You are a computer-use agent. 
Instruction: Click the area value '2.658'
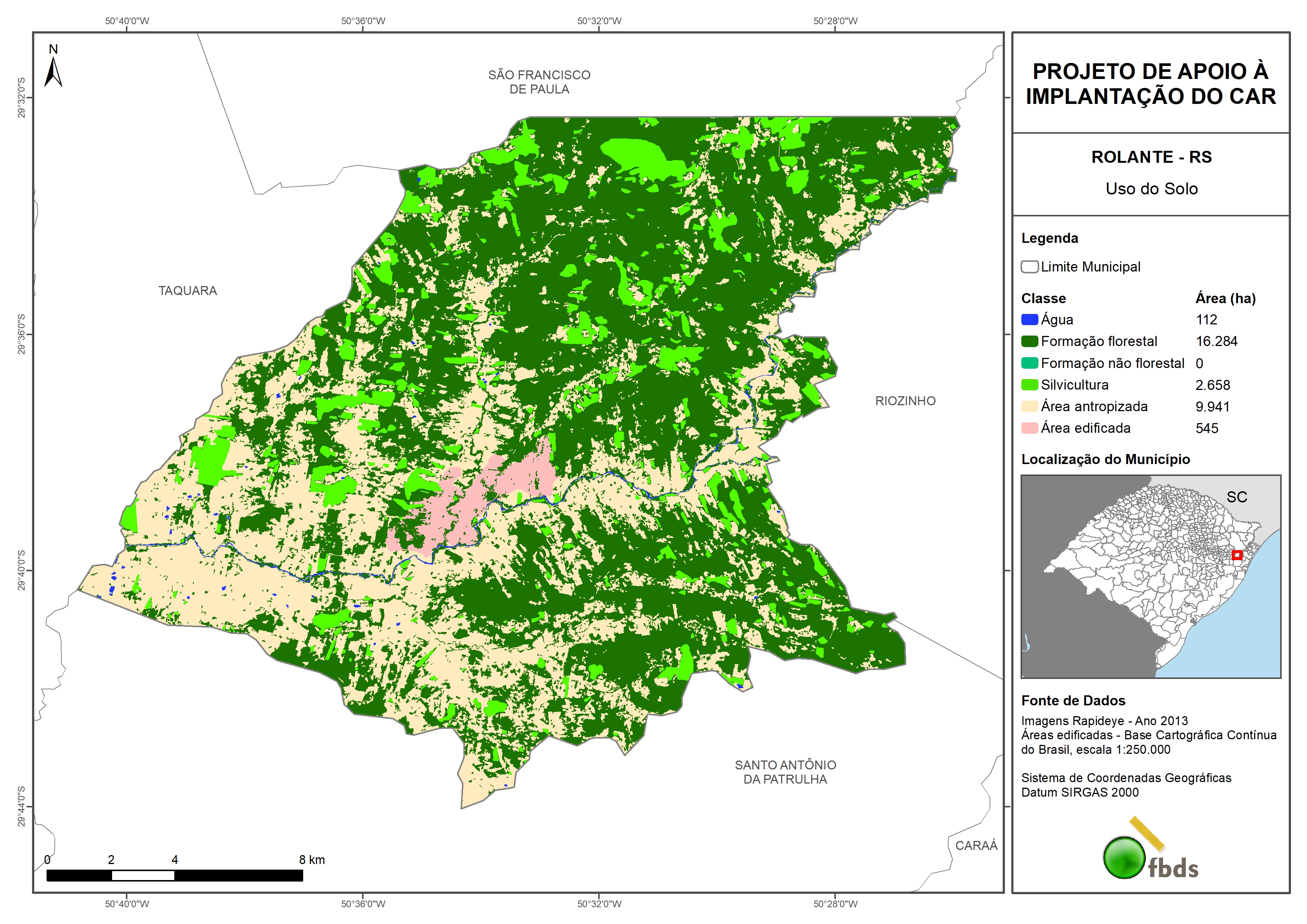coord(1212,385)
